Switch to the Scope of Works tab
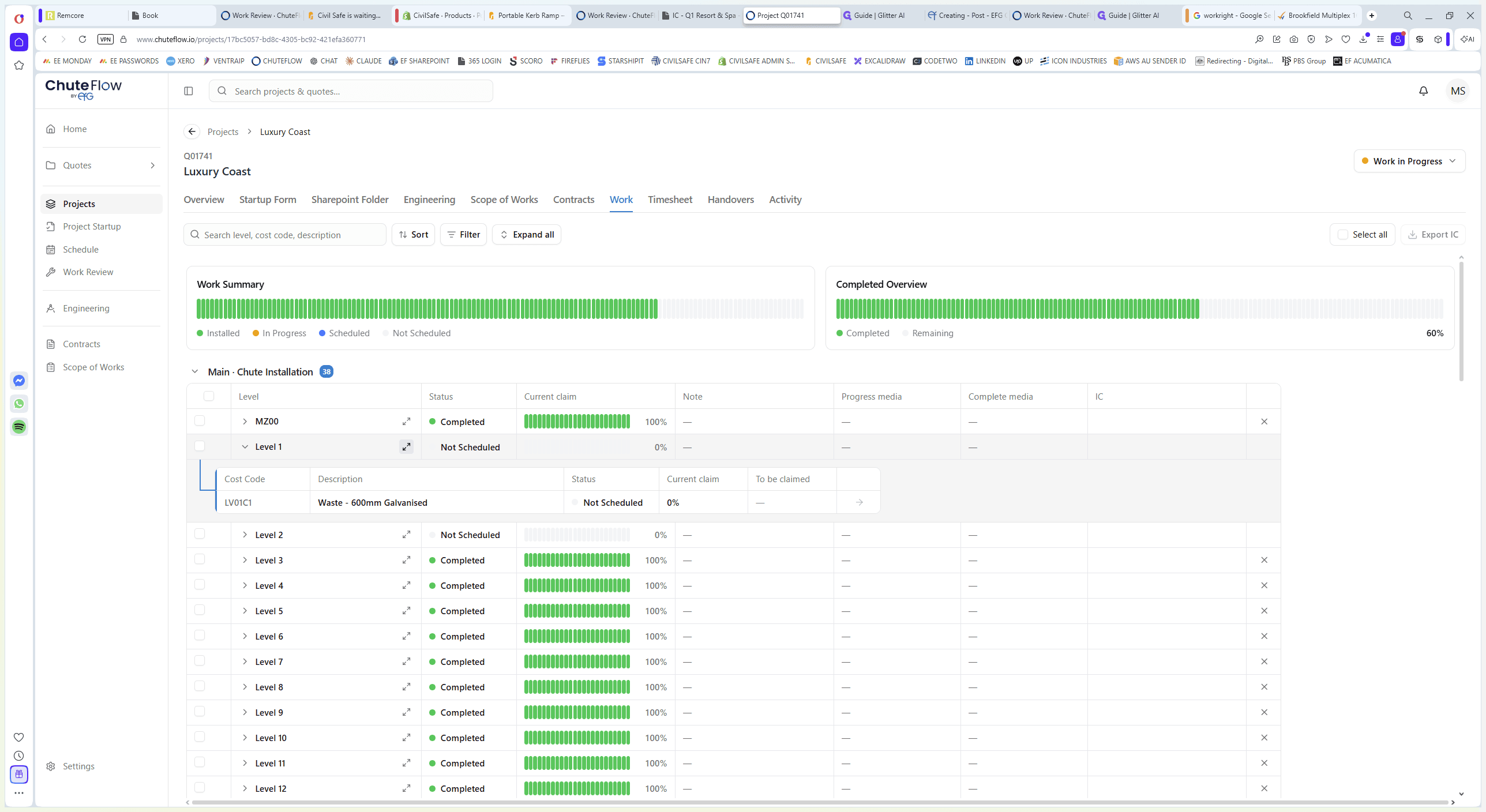1486x812 pixels. [x=504, y=200]
